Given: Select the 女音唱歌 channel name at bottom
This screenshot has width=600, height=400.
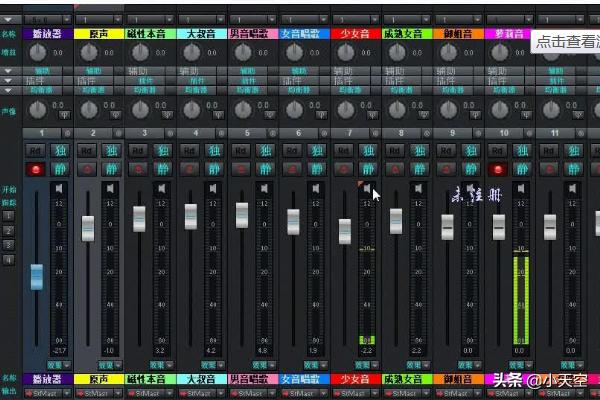Looking at the screenshot, I should click(x=304, y=380).
